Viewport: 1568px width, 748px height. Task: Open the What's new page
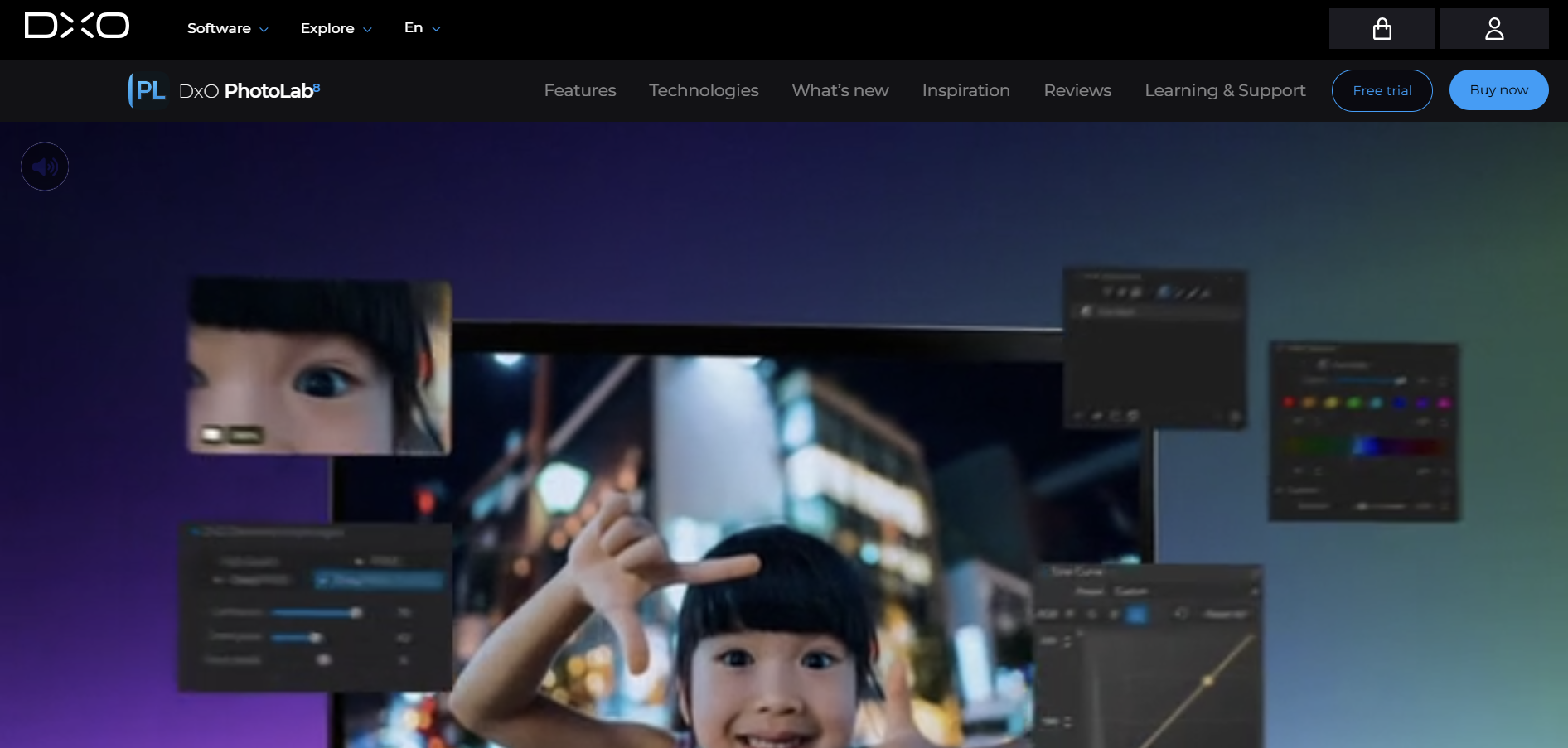click(x=840, y=90)
